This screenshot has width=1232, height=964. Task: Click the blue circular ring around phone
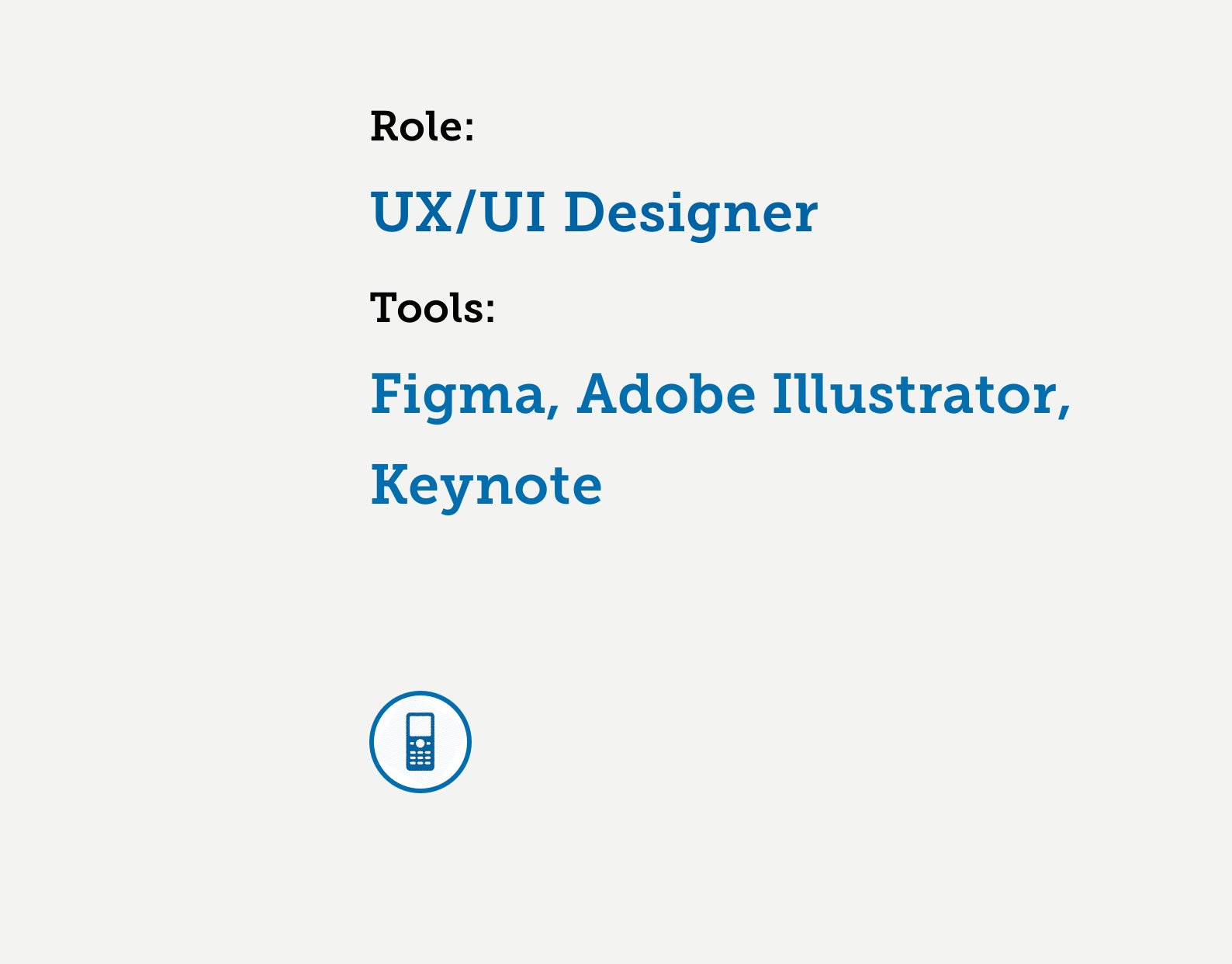[x=420, y=741]
